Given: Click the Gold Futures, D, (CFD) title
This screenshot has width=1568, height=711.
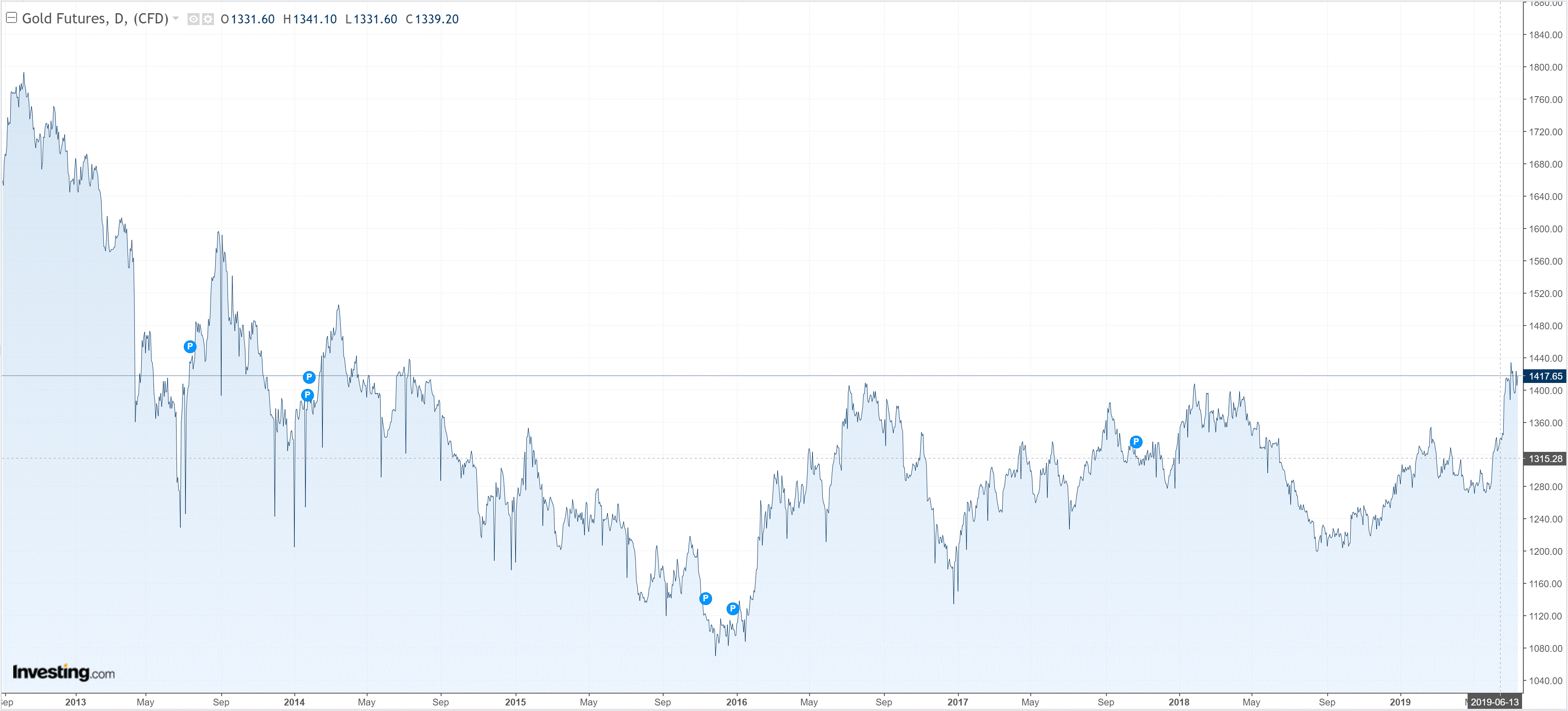Looking at the screenshot, I should (95, 19).
